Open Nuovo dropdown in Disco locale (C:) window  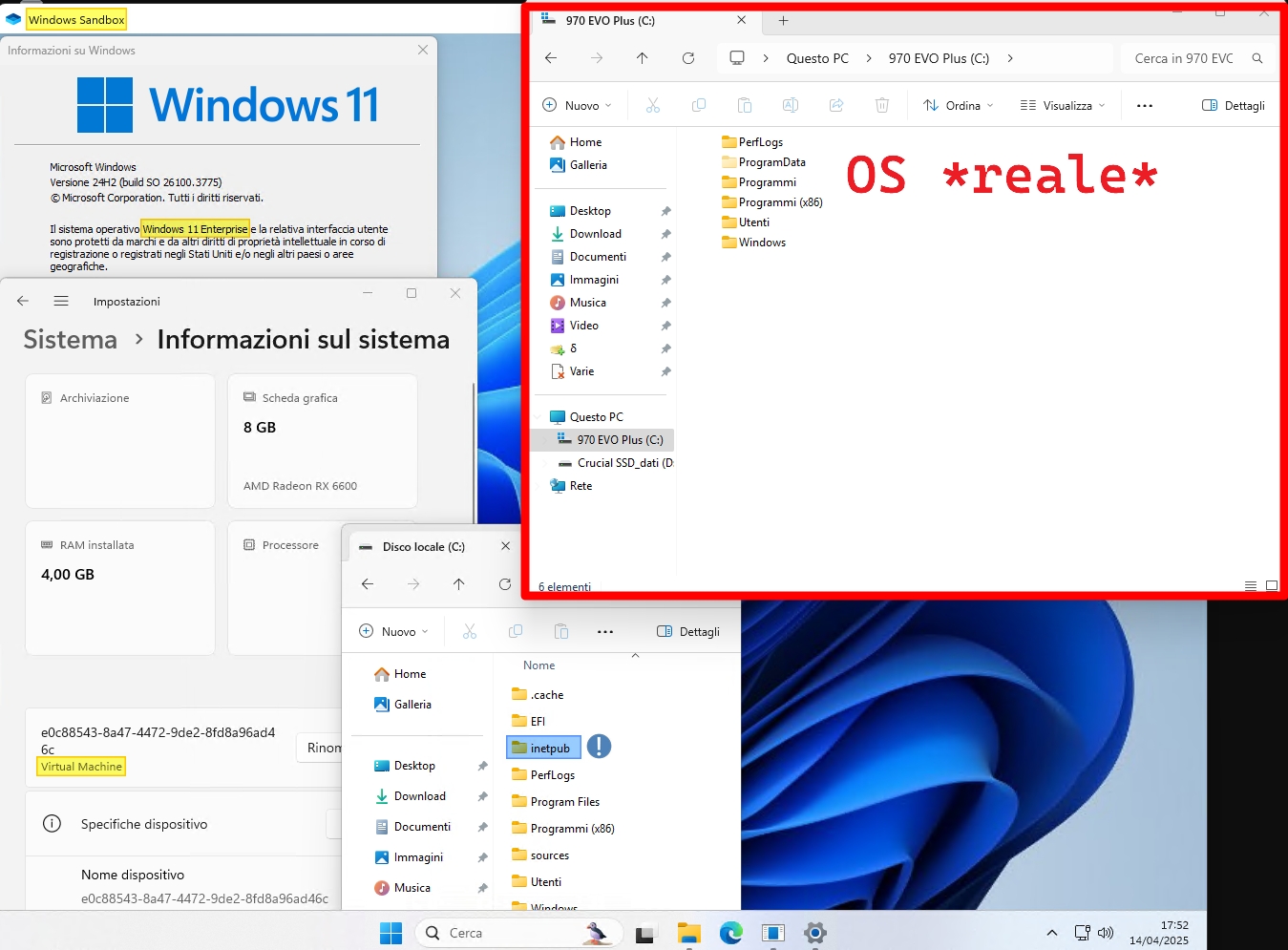click(393, 631)
